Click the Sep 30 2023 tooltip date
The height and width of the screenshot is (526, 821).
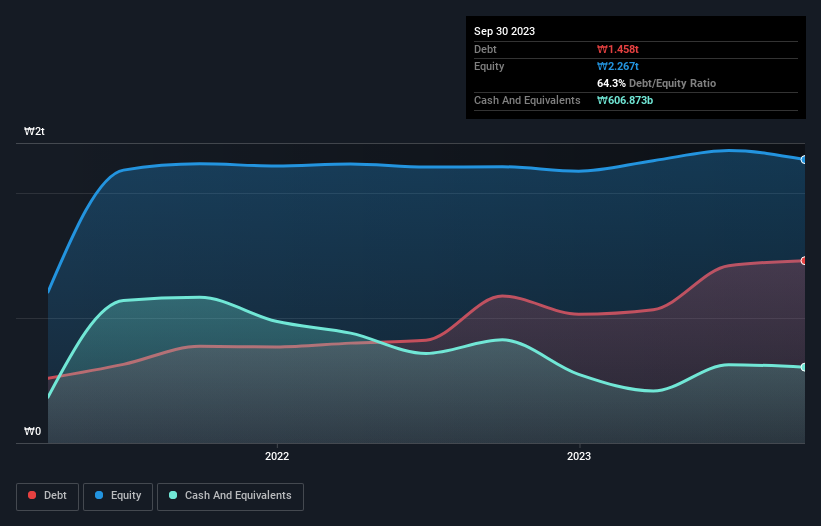pyautogui.click(x=504, y=31)
